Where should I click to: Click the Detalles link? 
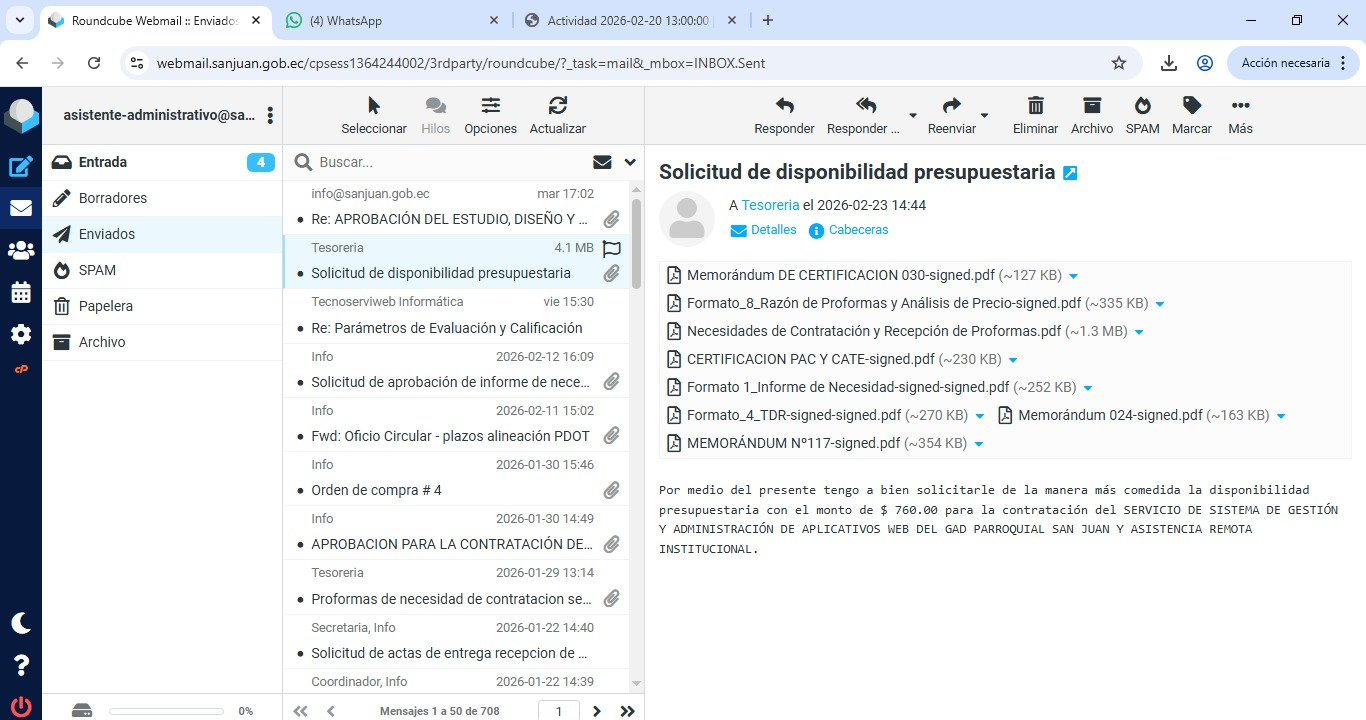(773, 230)
